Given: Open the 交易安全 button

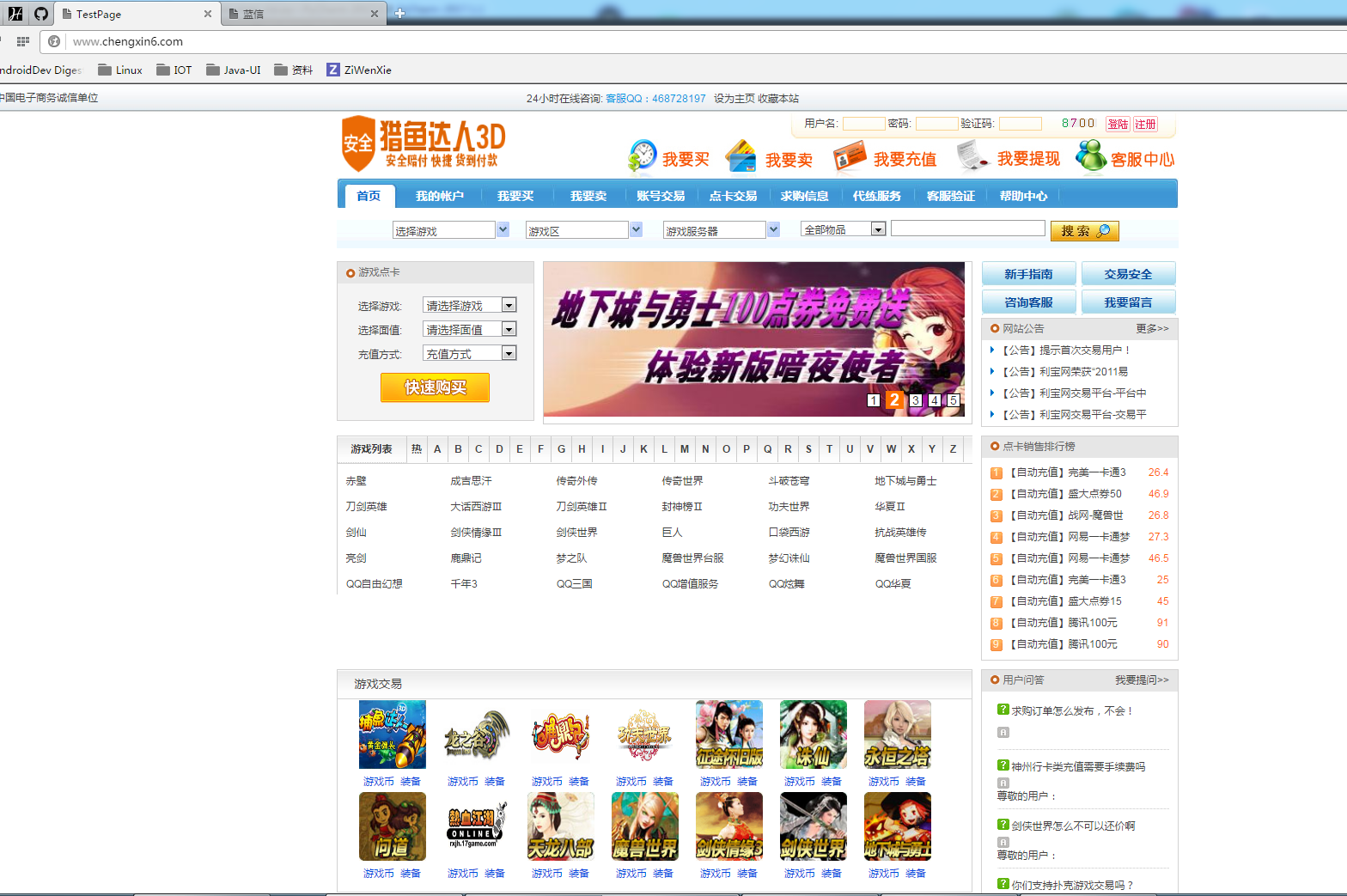Looking at the screenshot, I should click(1128, 274).
